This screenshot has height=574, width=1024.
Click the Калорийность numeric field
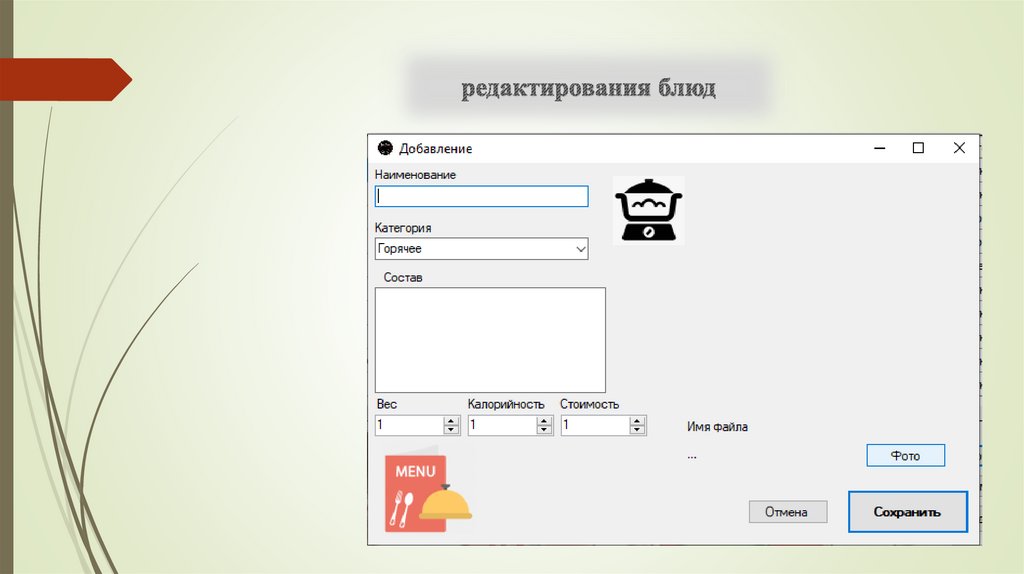click(x=502, y=425)
